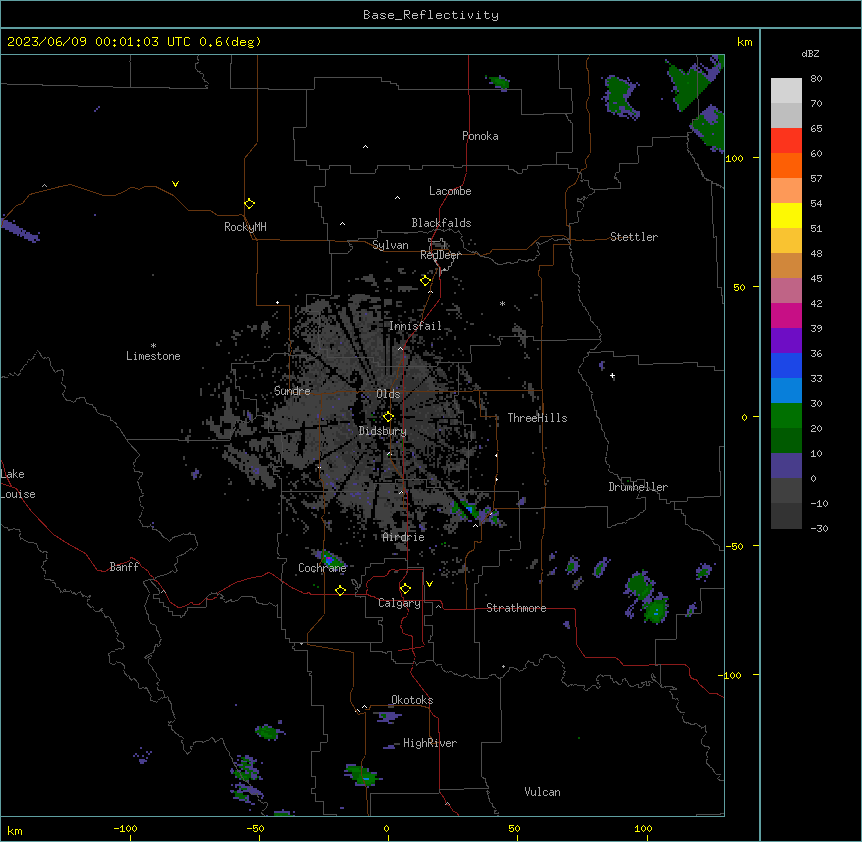Click the Didsbury city label

click(x=383, y=431)
